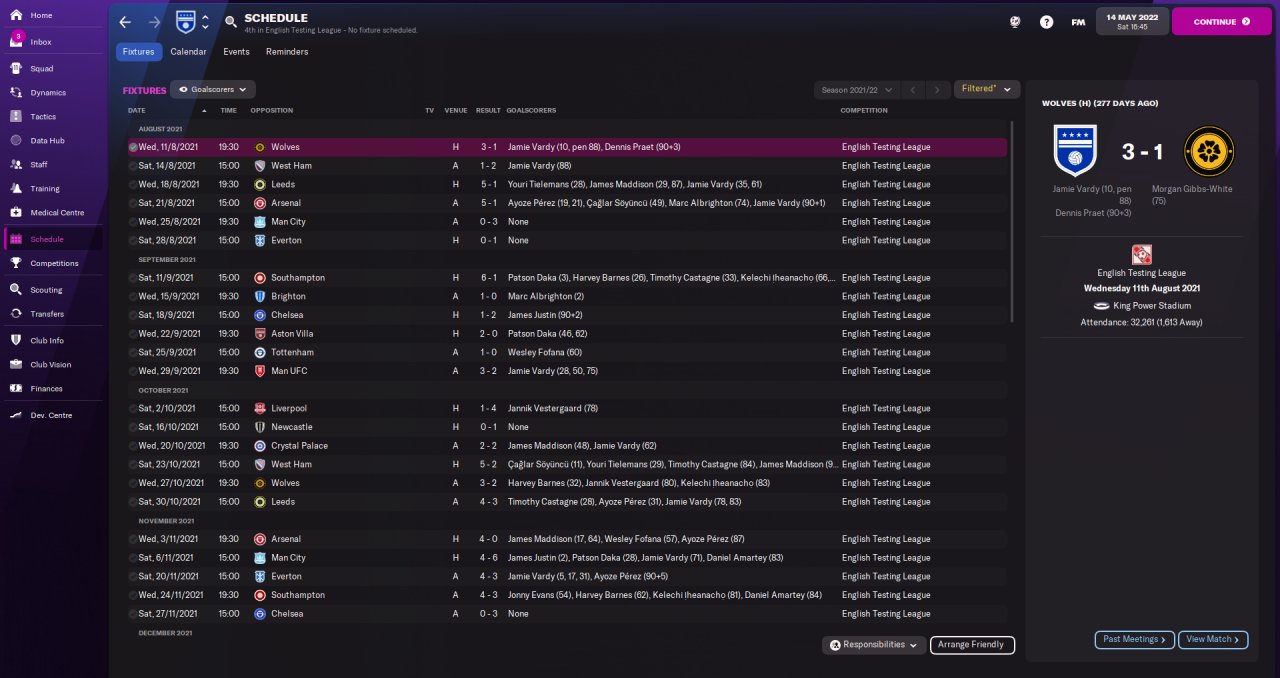Image resolution: width=1280 pixels, height=678 pixels.
Task: Click the Tottenham fixture row
Action: click(567, 352)
